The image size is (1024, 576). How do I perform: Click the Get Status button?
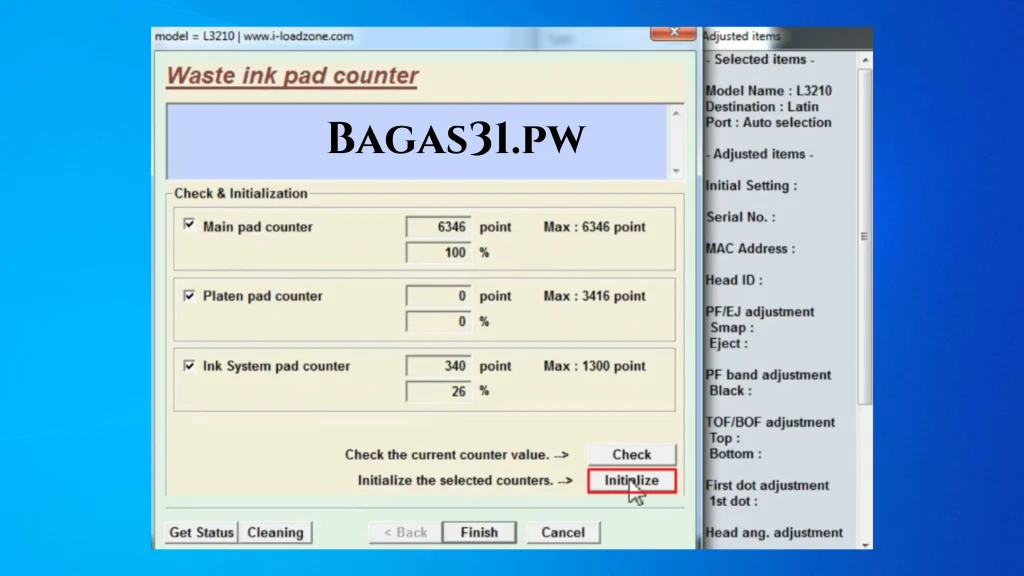201,532
